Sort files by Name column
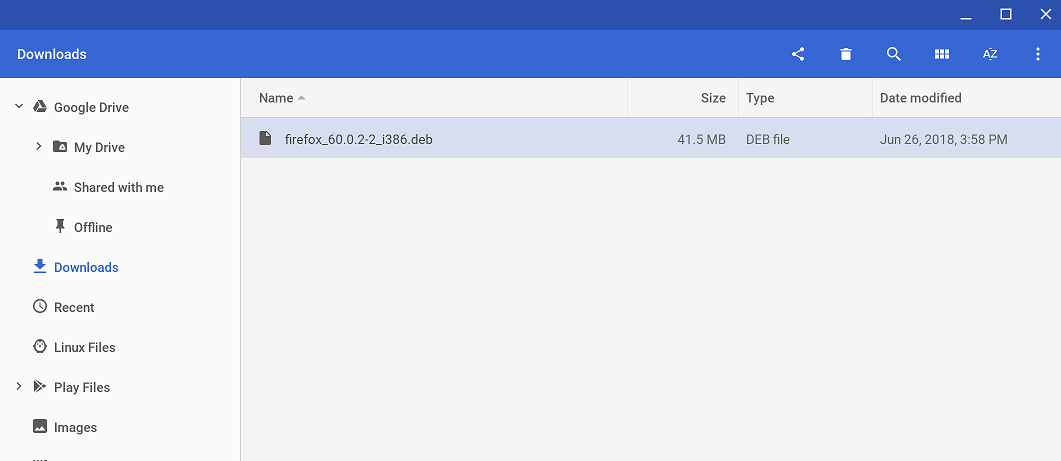 pos(276,98)
